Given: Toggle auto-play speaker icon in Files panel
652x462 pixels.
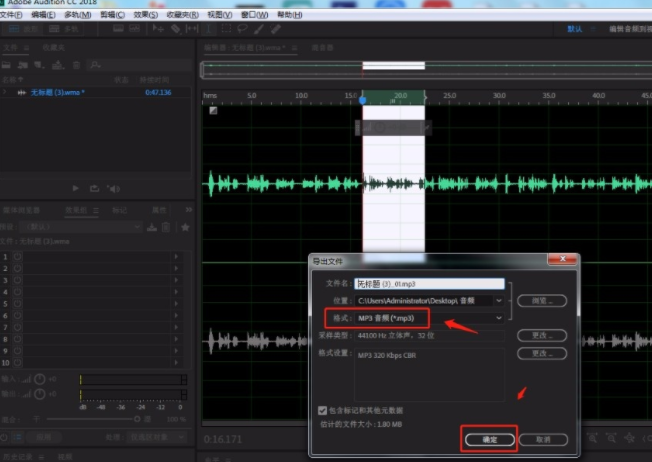Looking at the screenshot, I should [114, 189].
